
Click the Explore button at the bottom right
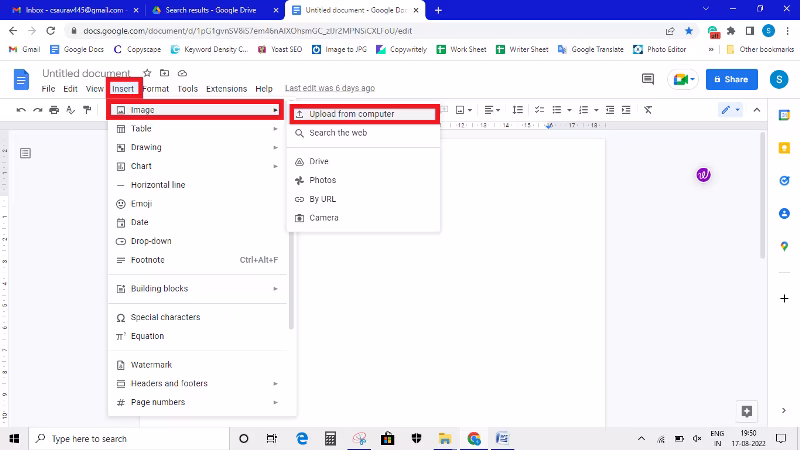click(x=747, y=411)
